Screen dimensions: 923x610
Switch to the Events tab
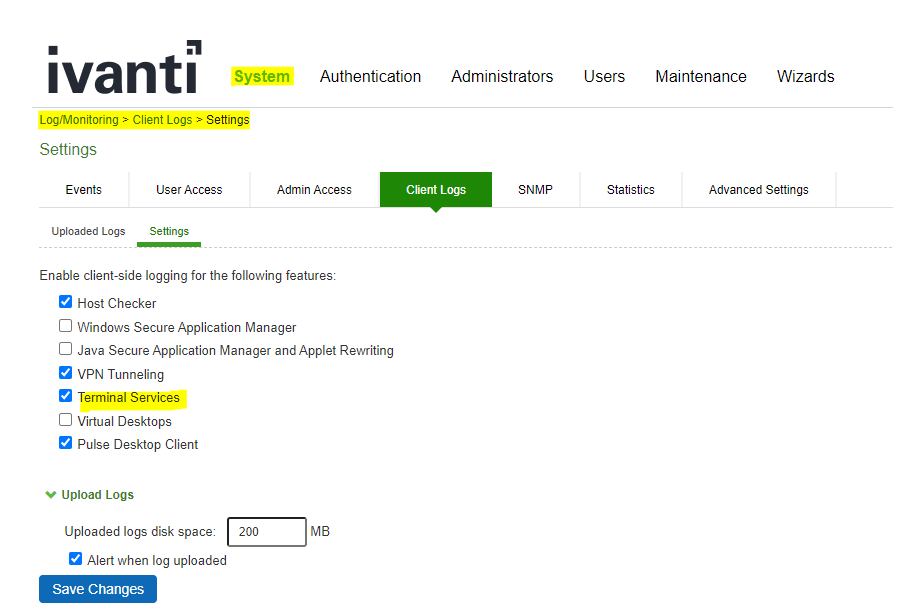[x=83, y=190]
